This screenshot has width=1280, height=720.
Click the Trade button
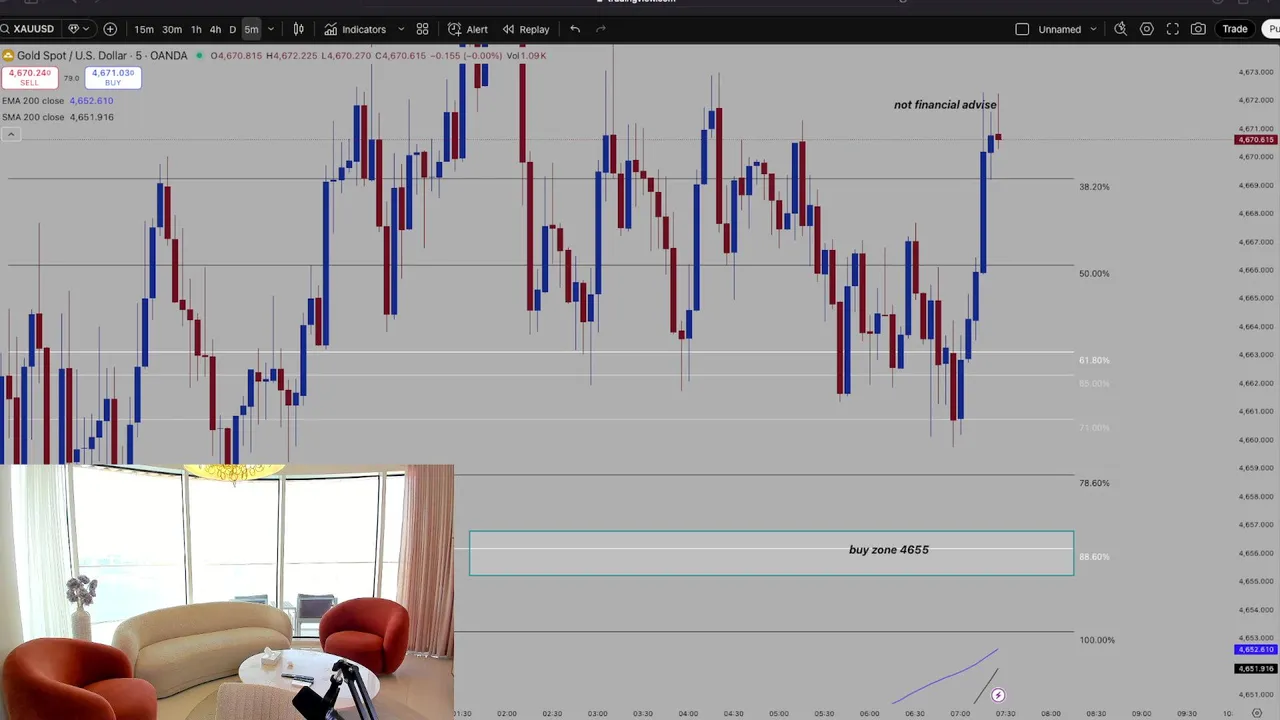click(1235, 29)
